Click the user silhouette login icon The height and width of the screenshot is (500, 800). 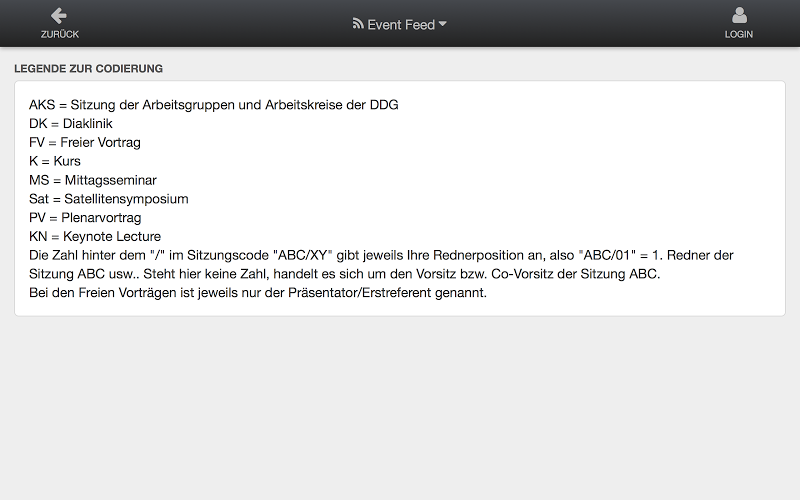[x=739, y=15]
